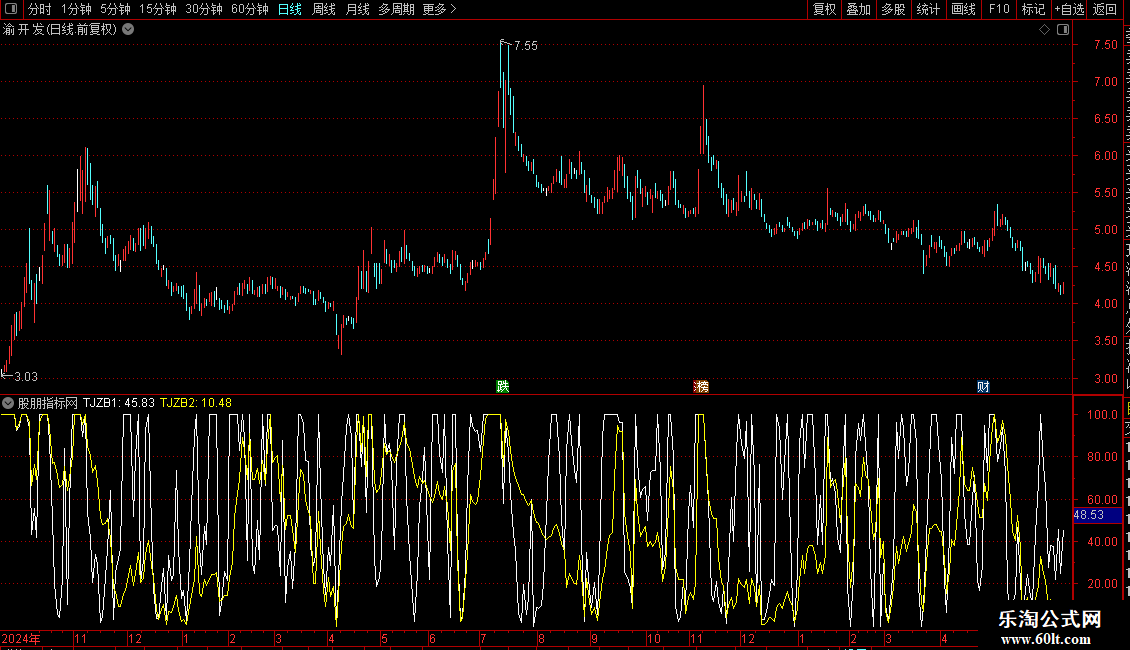1130x650 pixels.
Task: Switch to the 5分钟 period tab
Action: pos(115,9)
